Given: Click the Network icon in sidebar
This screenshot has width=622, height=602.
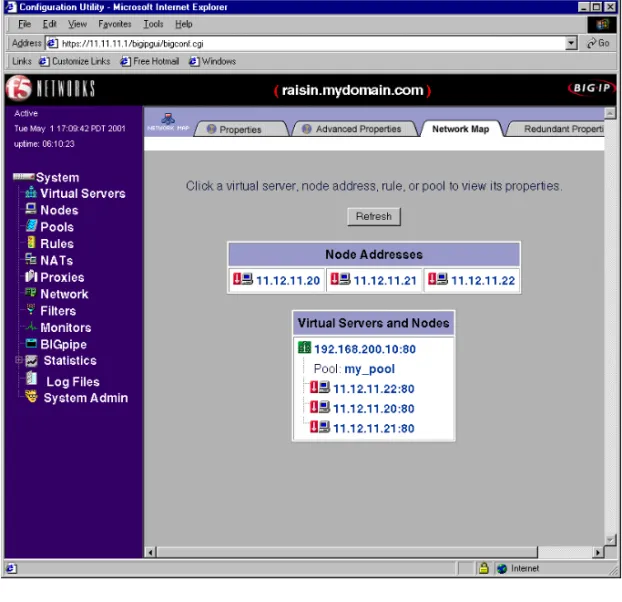Looking at the screenshot, I should tap(31, 293).
